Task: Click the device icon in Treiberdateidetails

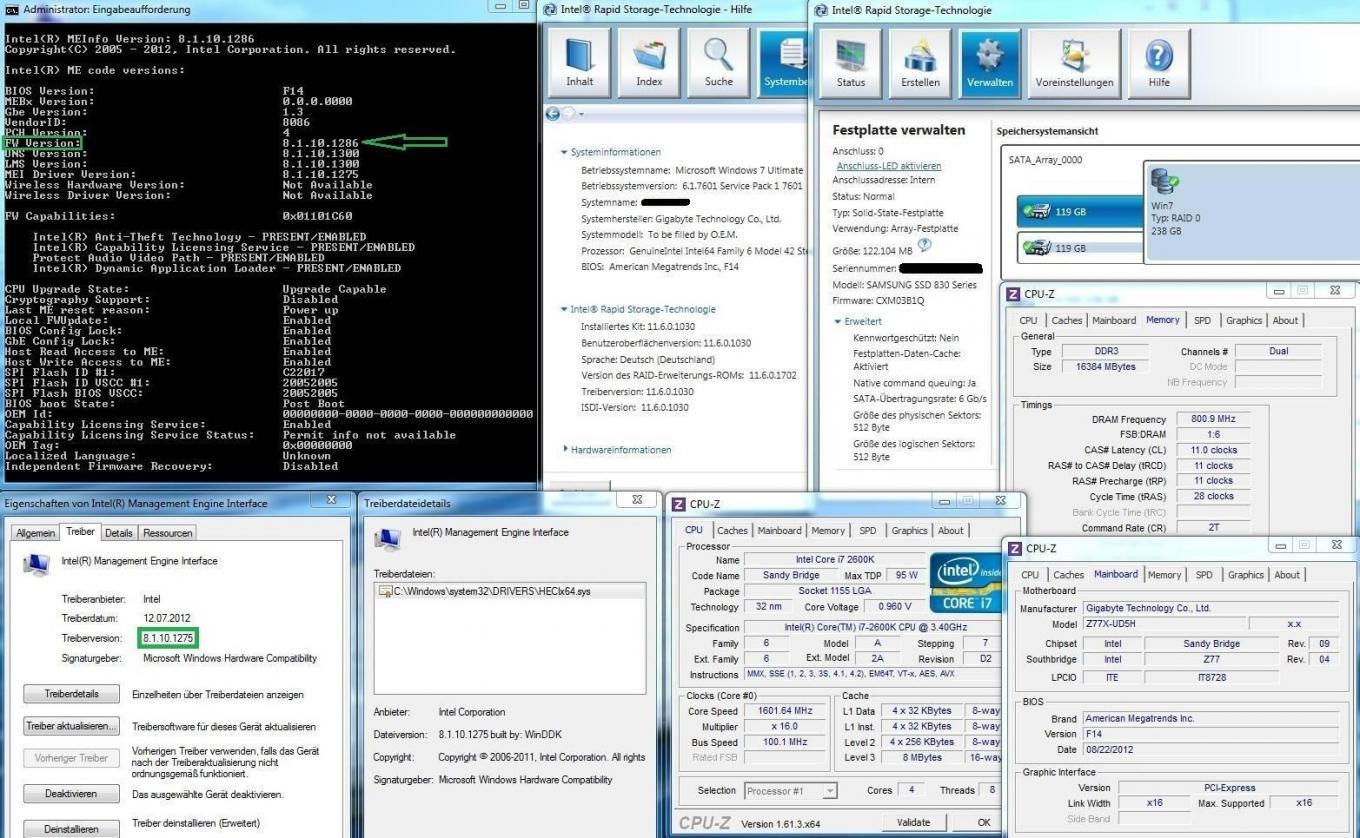Action: pos(387,539)
